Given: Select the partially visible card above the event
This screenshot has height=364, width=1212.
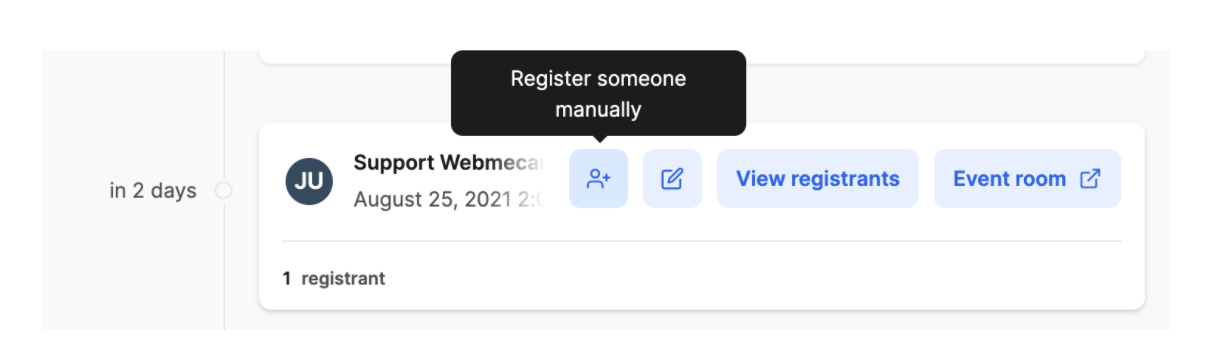Looking at the screenshot, I should (x=701, y=57).
